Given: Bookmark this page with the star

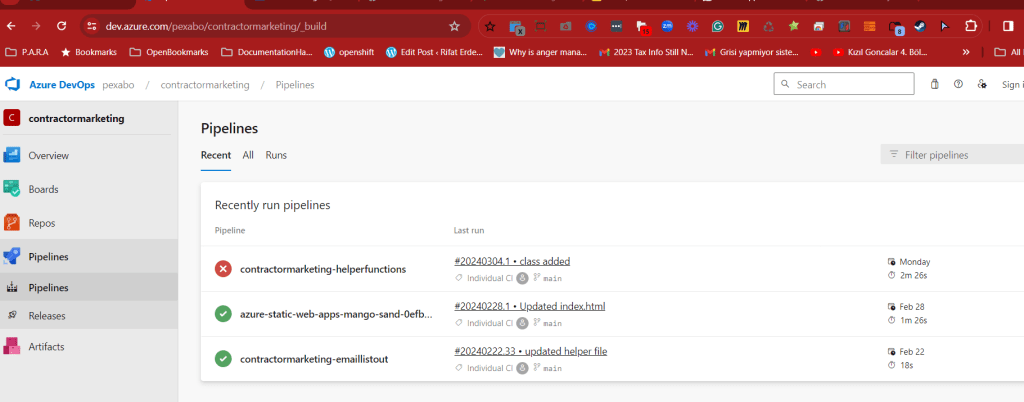Looking at the screenshot, I should [455, 26].
